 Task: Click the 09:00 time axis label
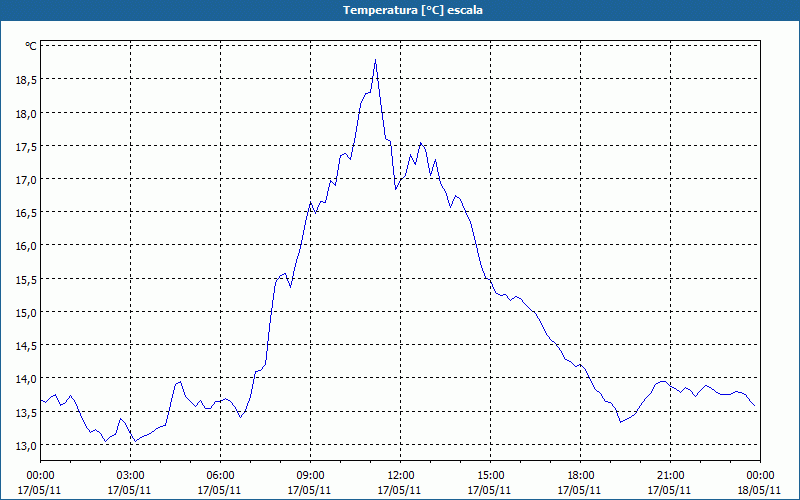[310, 476]
